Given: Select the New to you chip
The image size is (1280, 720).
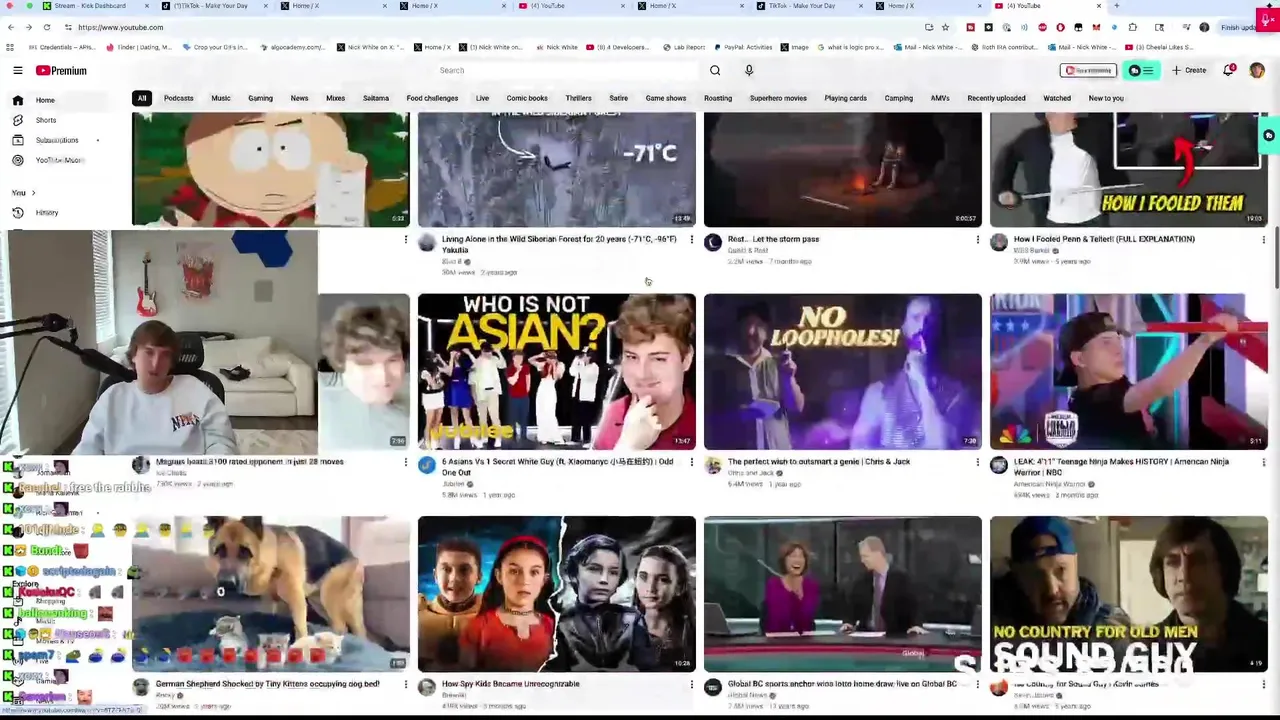Looking at the screenshot, I should tap(1106, 98).
